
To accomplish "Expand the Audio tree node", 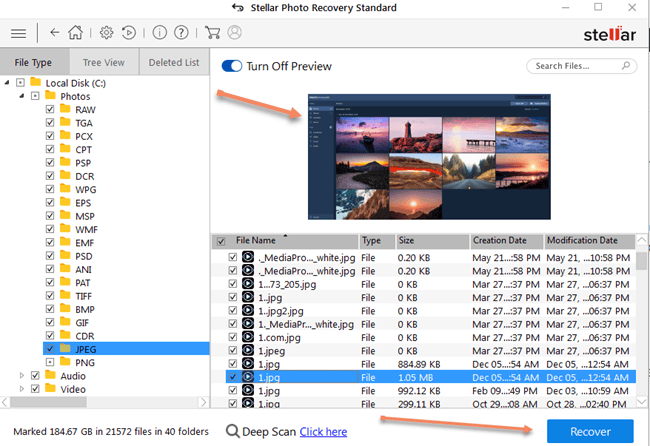I will click(x=20, y=376).
